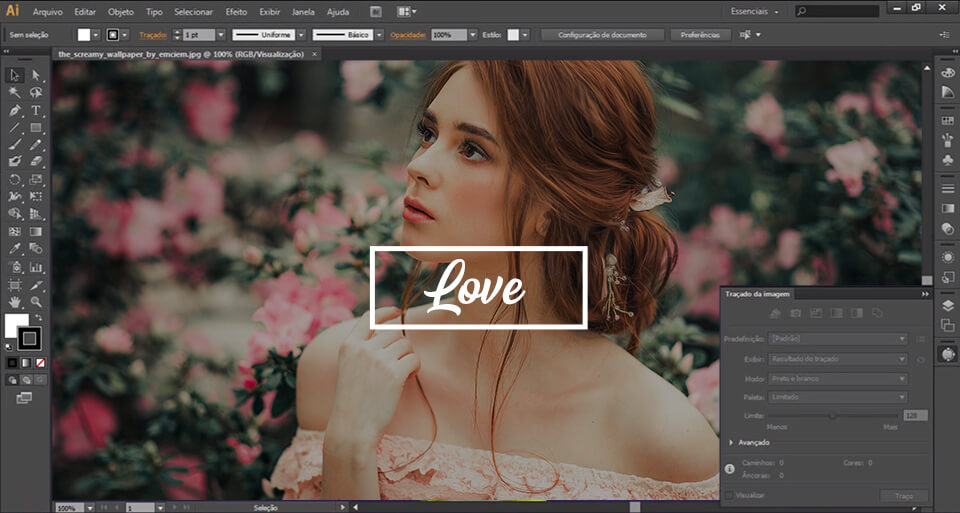Open the Efeito menu
The image size is (960, 513).
pyautogui.click(x=236, y=12)
